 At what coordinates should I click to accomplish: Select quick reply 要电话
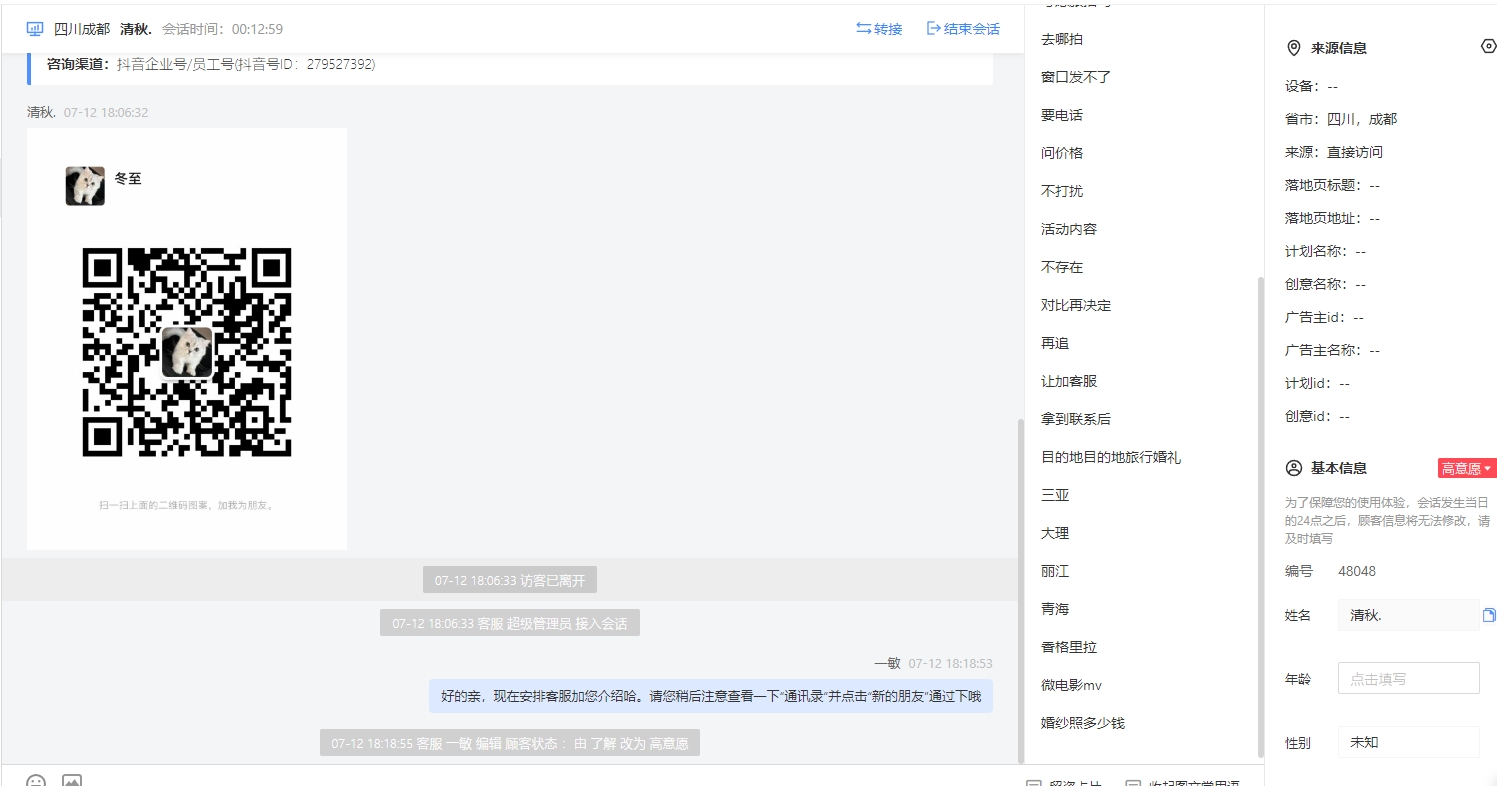pyautogui.click(x=1062, y=115)
